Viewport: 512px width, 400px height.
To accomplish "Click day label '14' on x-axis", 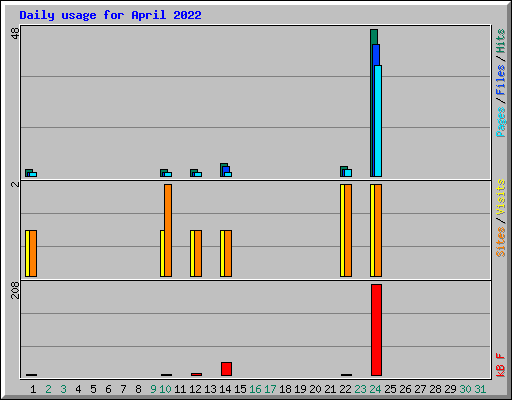I will [x=225, y=389].
